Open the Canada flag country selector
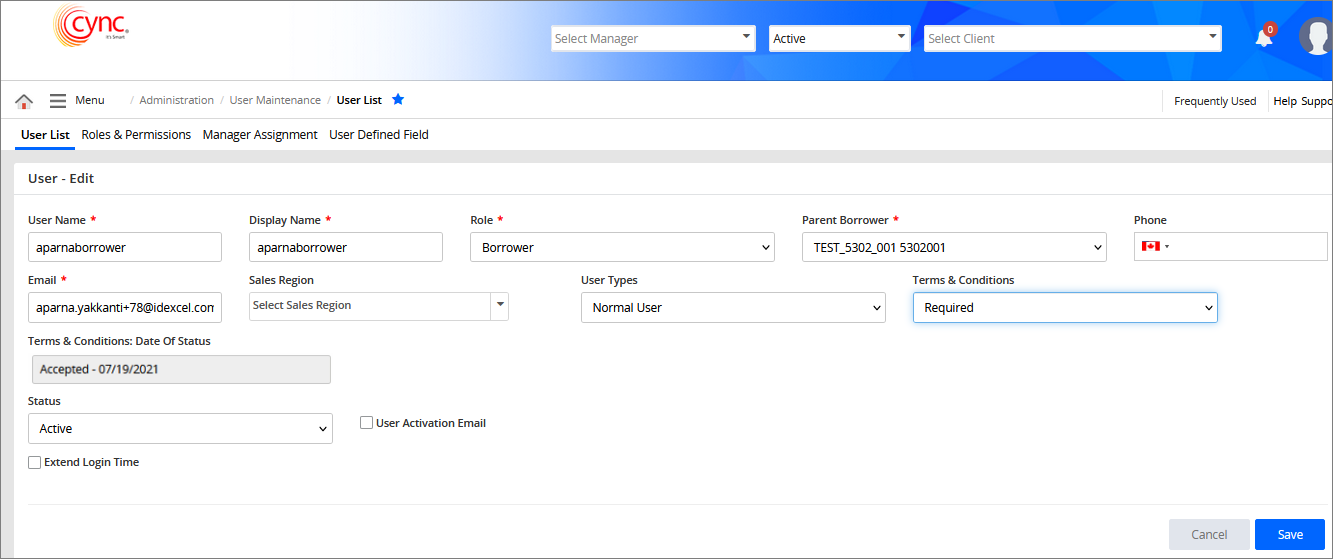The image size is (1333, 559). [1155, 247]
